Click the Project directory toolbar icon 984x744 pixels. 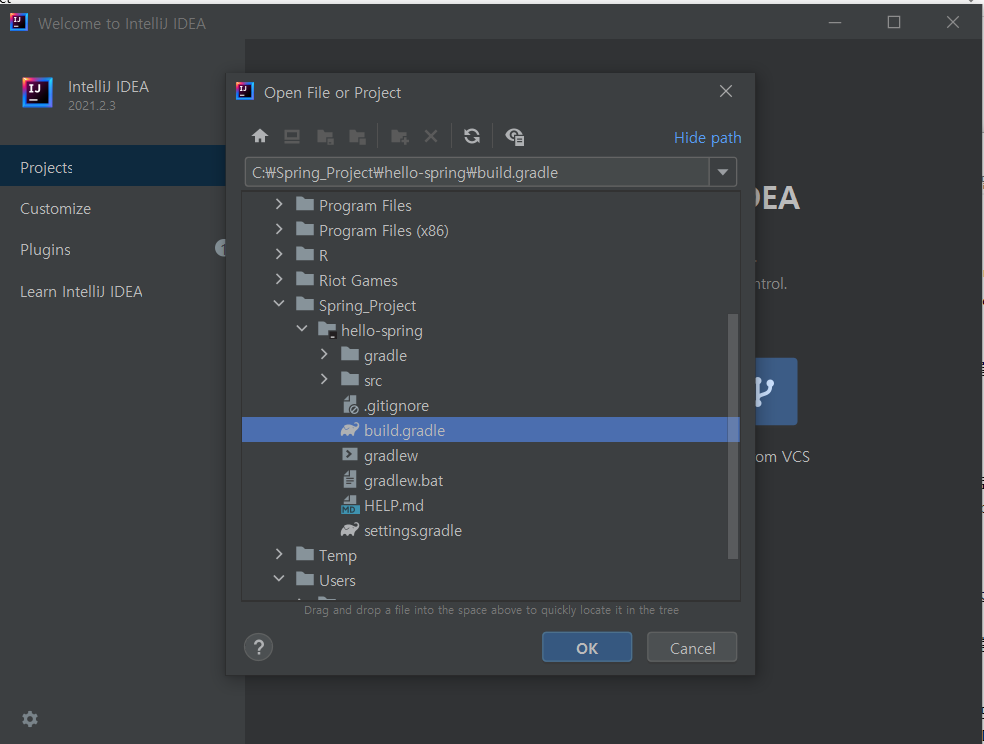(325, 137)
